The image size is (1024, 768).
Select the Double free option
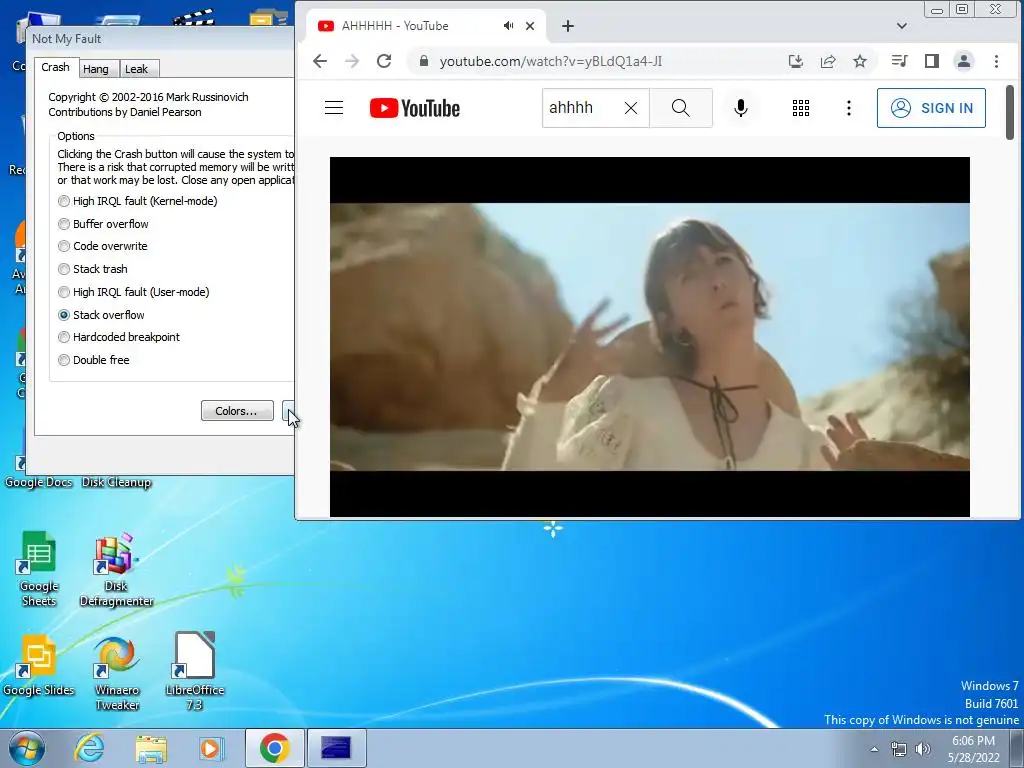(x=94, y=360)
